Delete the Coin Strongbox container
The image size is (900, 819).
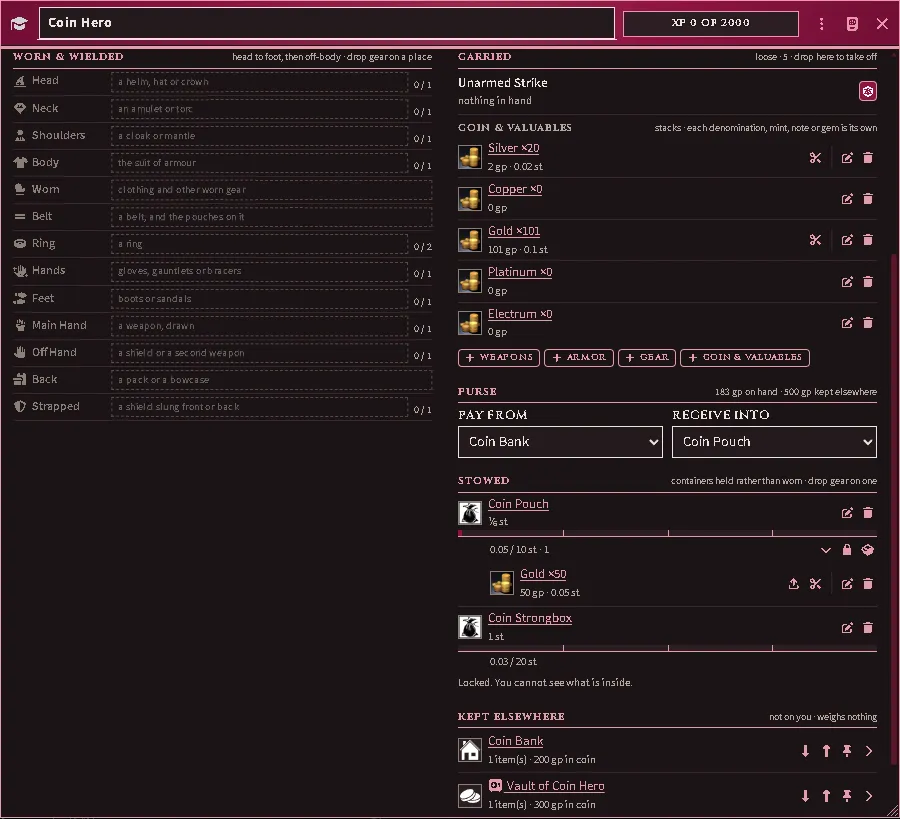(x=868, y=628)
